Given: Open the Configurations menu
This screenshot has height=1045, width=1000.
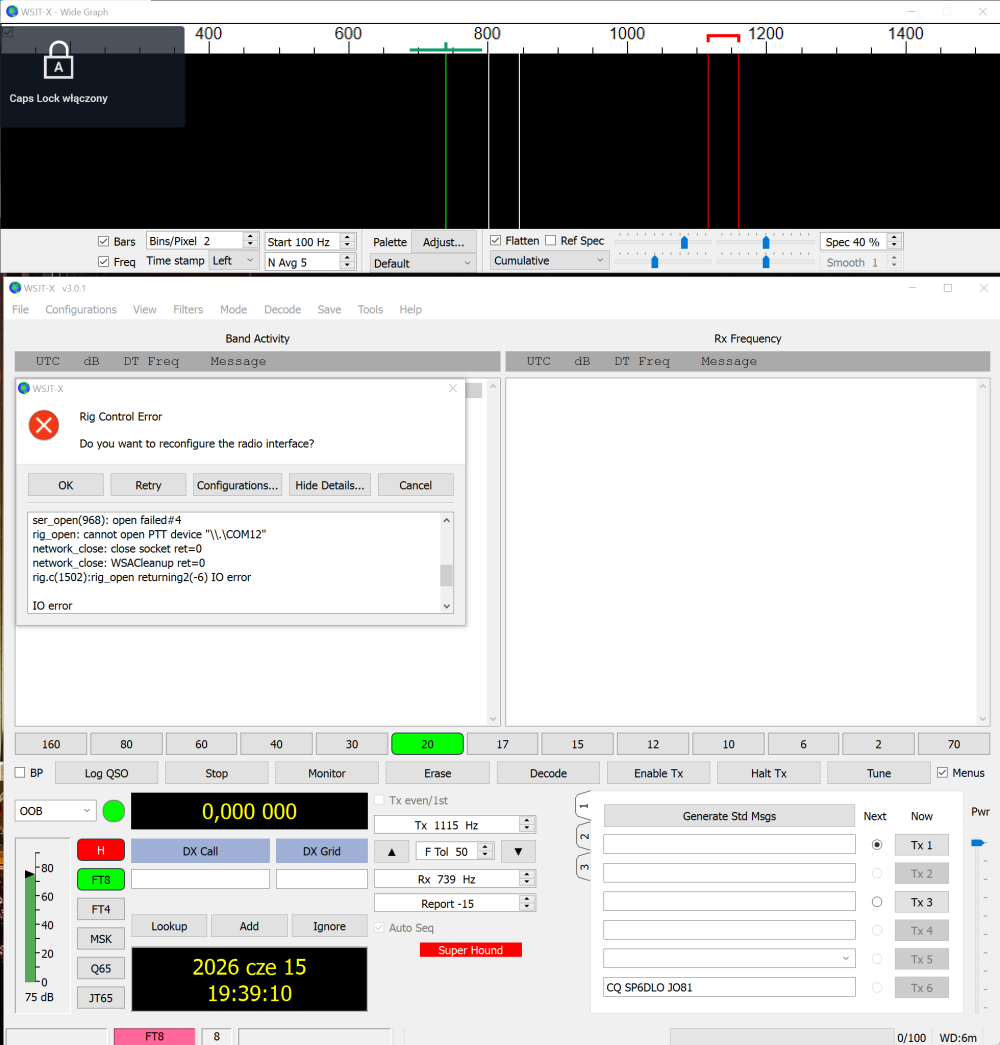Looking at the screenshot, I should 81,309.
